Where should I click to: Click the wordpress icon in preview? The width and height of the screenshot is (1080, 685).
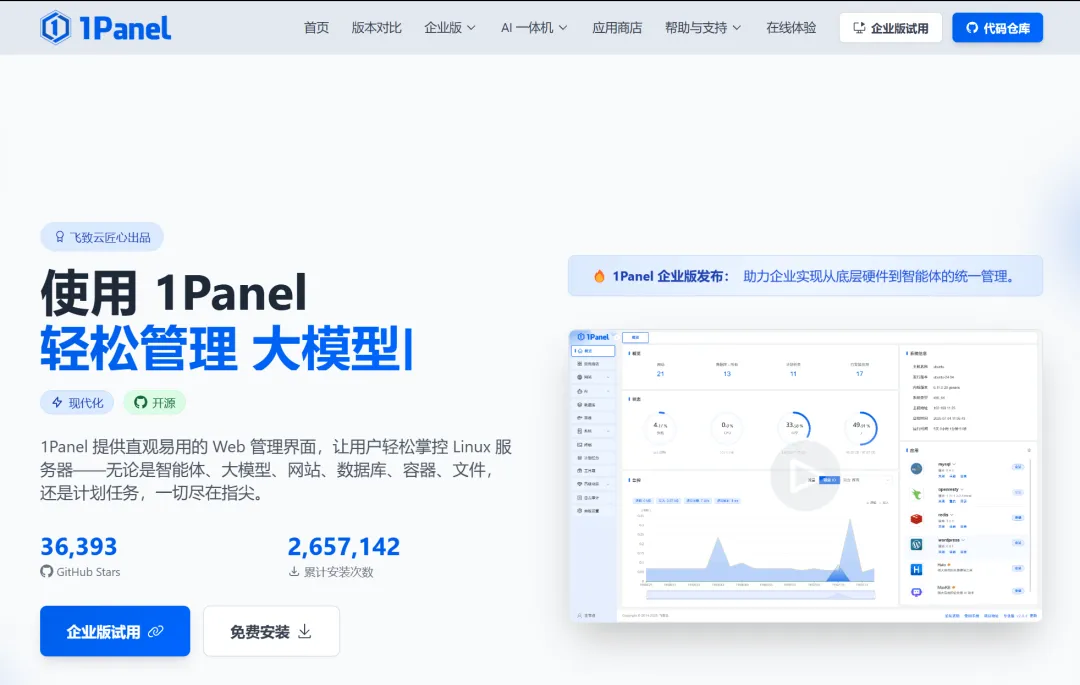[x=916, y=544]
